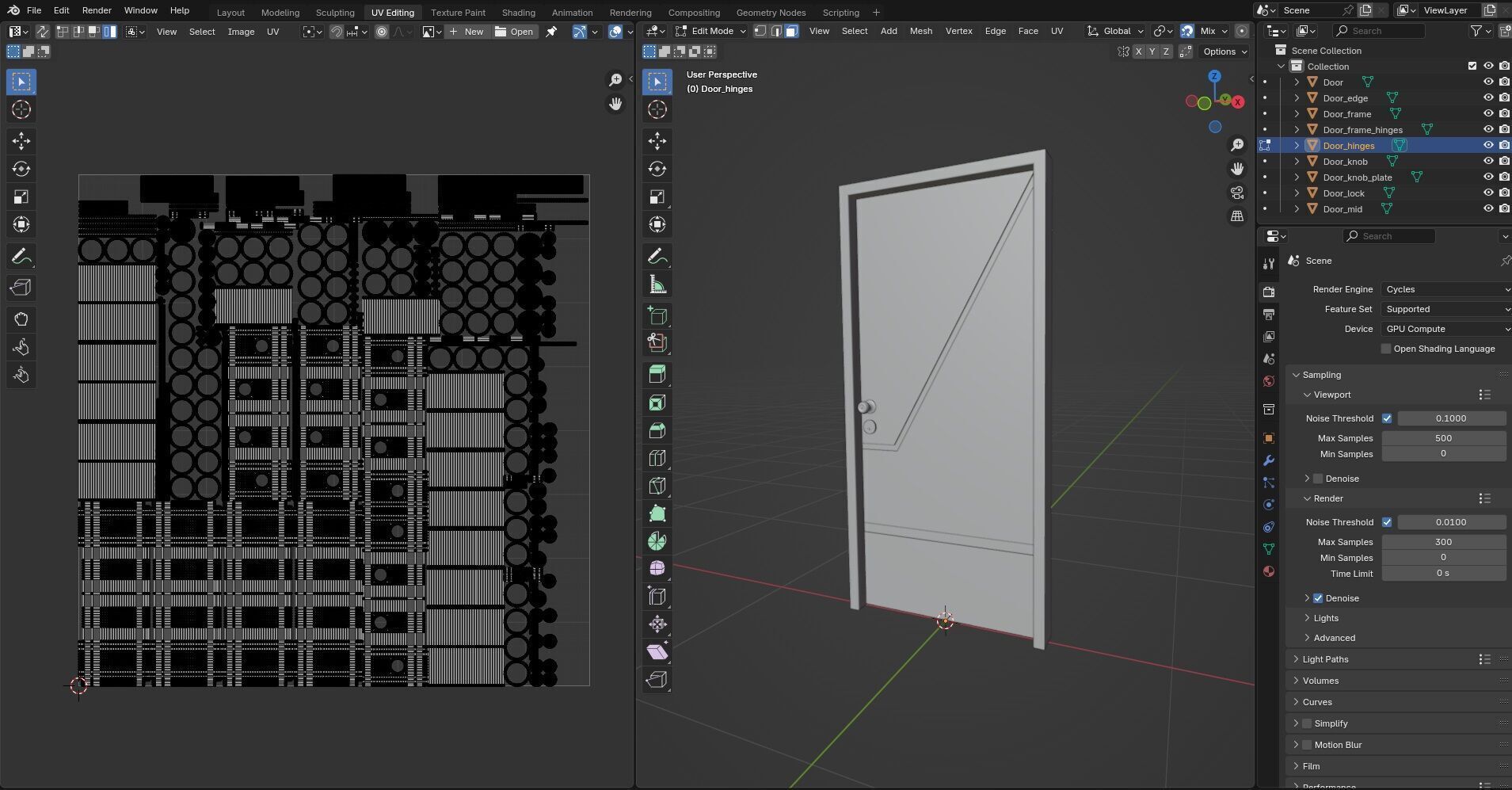Select the Measure tool in 3D viewport
The image size is (1512, 790).
pos(657,284)
